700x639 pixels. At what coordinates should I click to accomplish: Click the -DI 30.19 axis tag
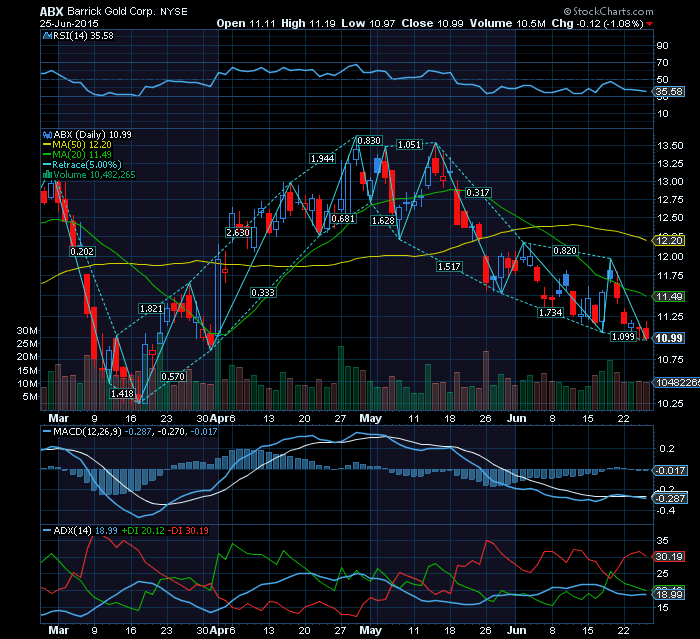coord(669,556)
